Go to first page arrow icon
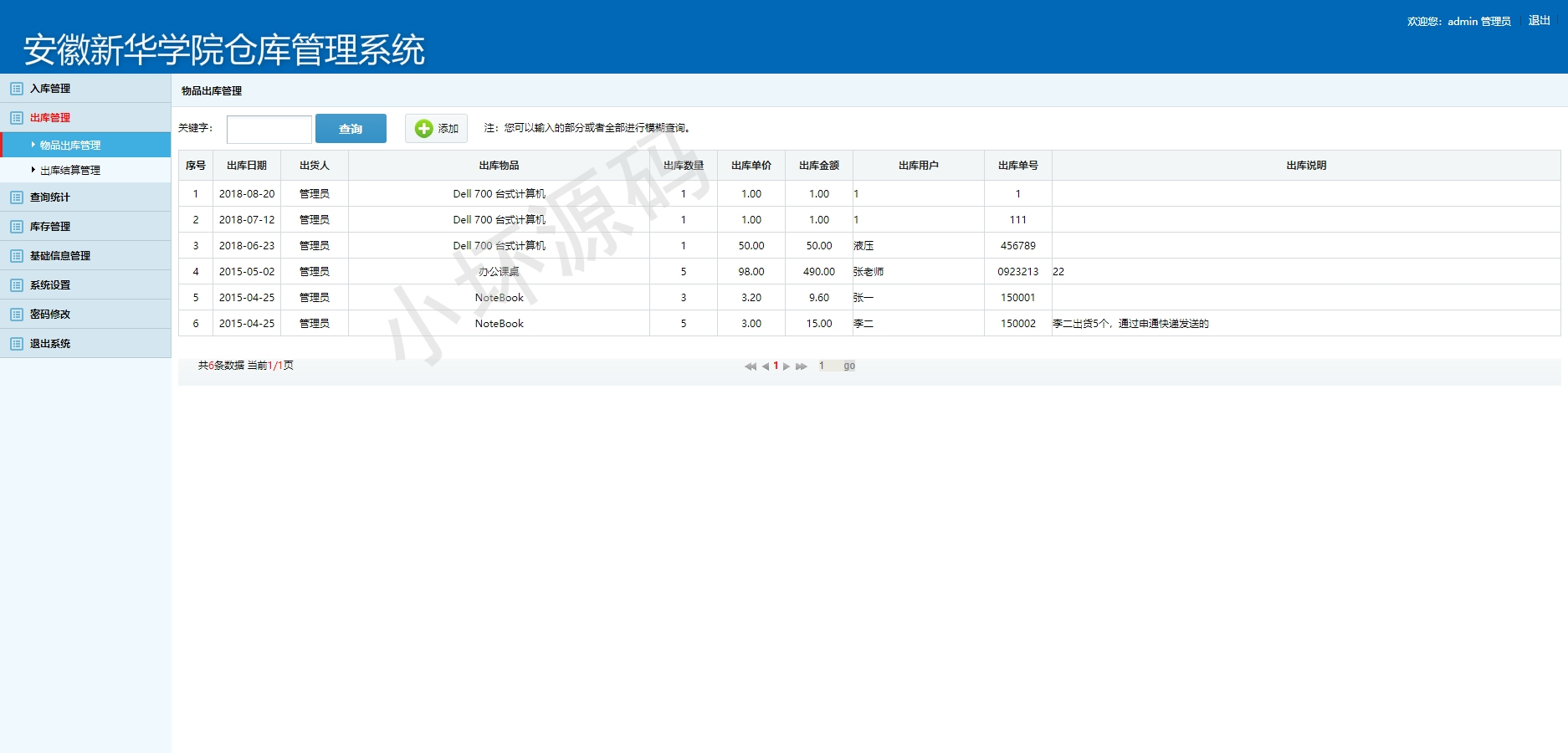Image resolution: width=1568 pixels, height=753 pixels. click(x=751, y=366)
